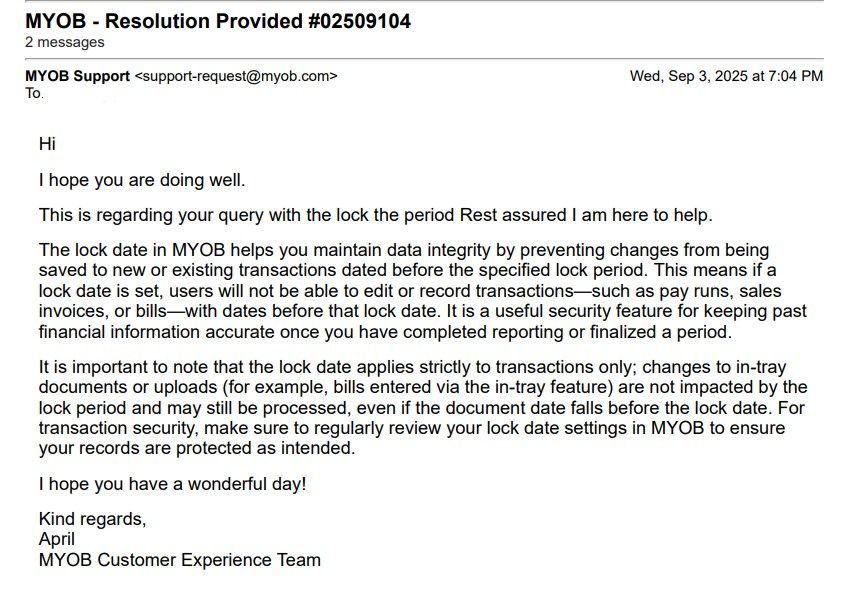862x600 pixels.
Task: Click the "To" recipient label
Action: coord(34,93)
